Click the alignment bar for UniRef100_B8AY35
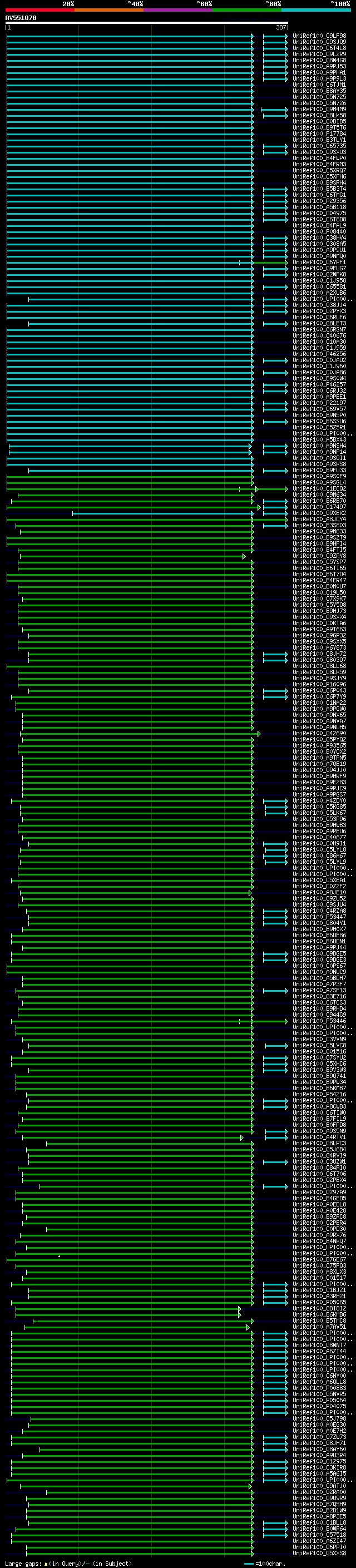356x1568 pixels. pyautogui.click(x=130, y=91)
